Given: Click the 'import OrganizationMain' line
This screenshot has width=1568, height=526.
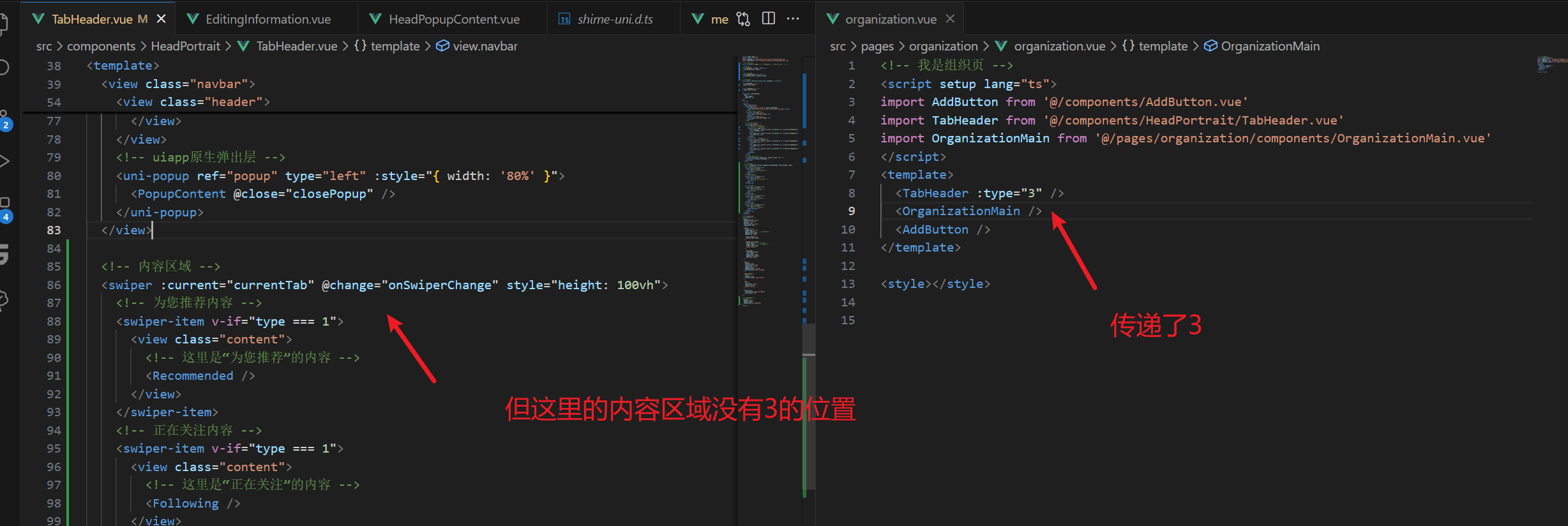Looking at the screenshot, I should click(1186, 139).
